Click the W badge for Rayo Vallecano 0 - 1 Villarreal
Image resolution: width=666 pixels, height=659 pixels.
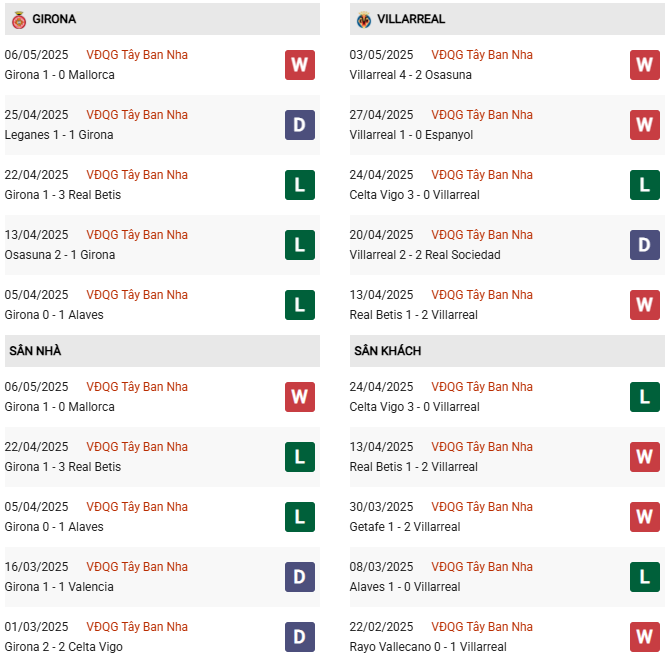pyautogui.click(x=645, y=637)
